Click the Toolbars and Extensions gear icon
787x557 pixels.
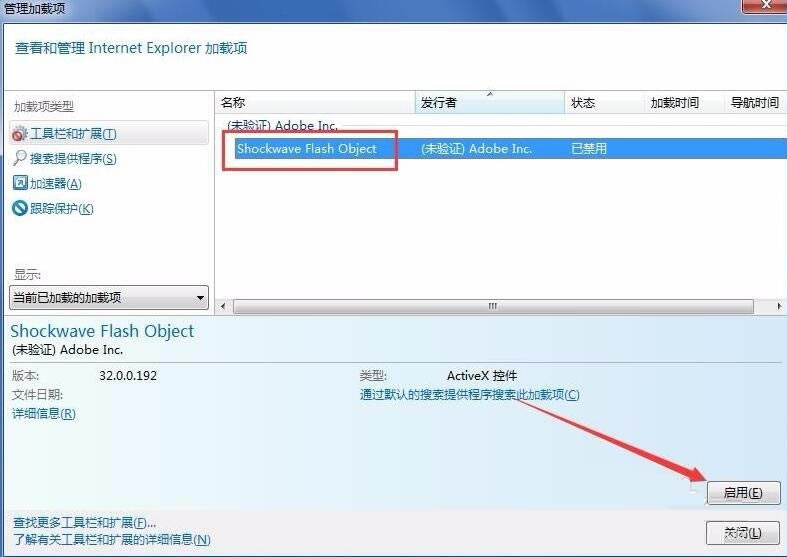pos(20,133)
